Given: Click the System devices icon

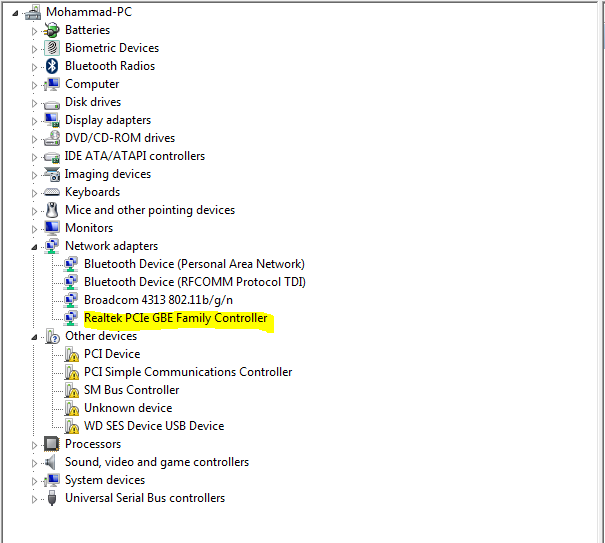Looking at the screenshot, I should coord(52,480).
